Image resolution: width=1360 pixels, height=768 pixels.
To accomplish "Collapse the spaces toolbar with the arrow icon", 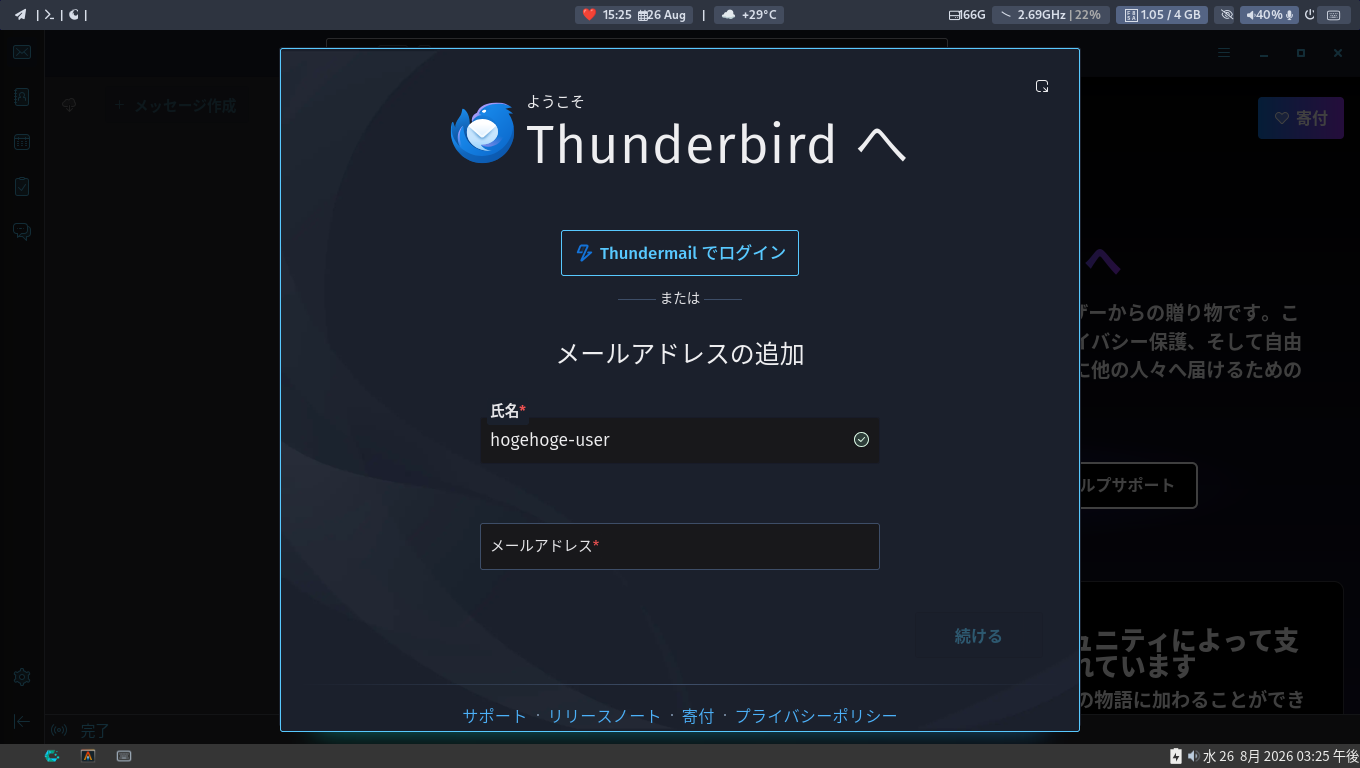I will pyautogui.click(x=22, y=721).
